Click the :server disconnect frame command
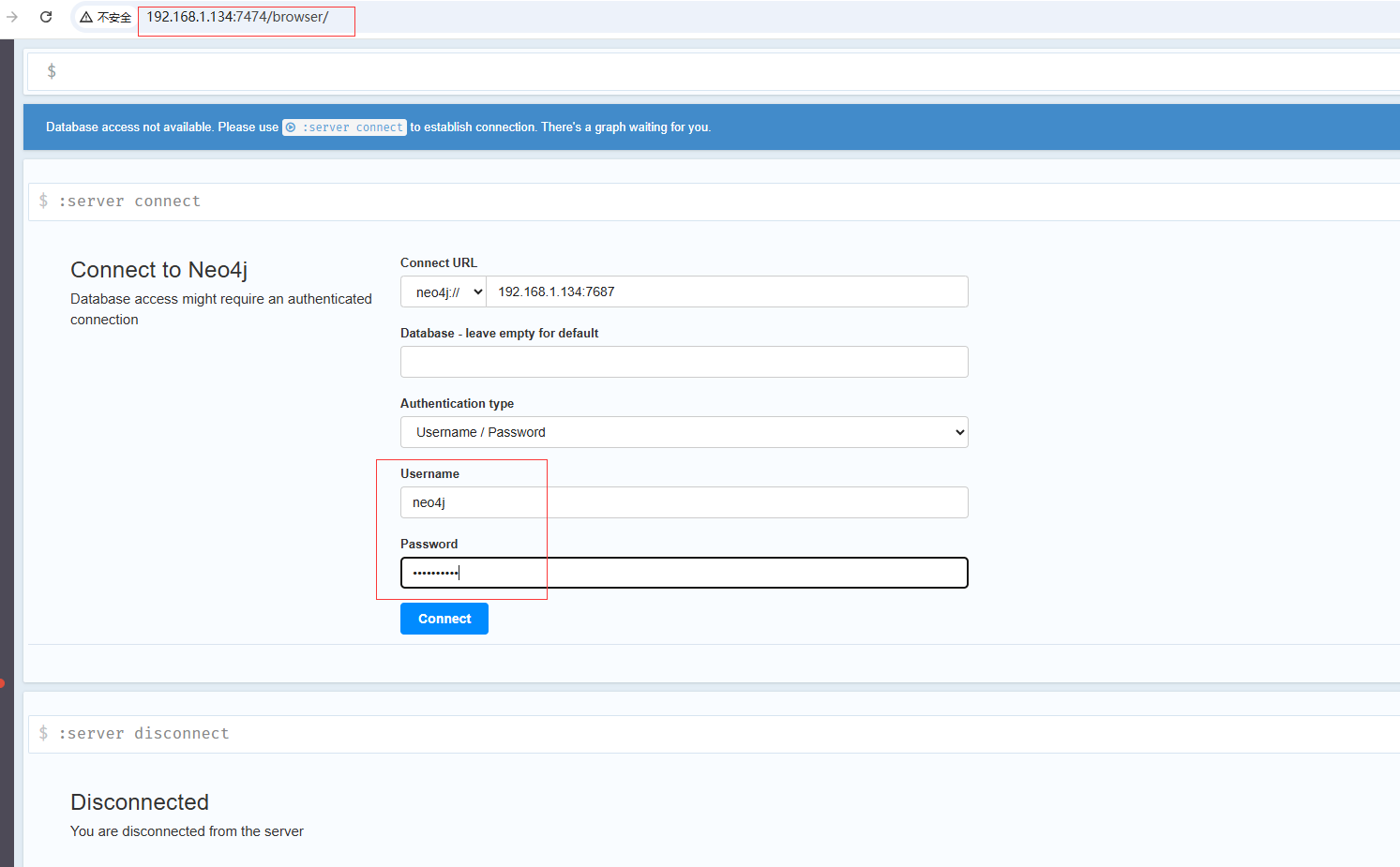This screenshot has width=1400, height=867. pyautogui.click(x=143, y=734)
